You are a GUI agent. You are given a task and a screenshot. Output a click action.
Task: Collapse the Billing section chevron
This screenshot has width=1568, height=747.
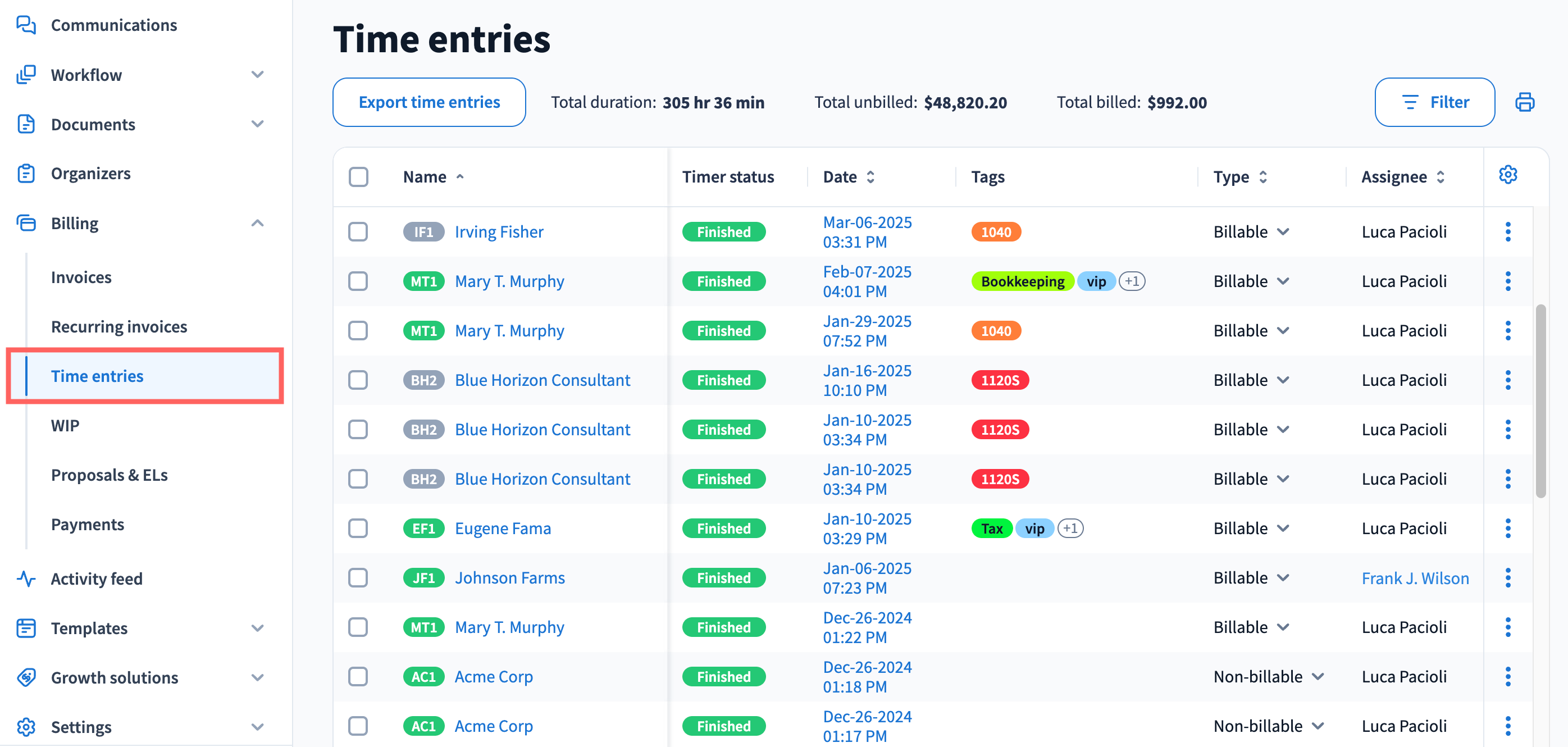pyautogui.click(x=257, y=224)
